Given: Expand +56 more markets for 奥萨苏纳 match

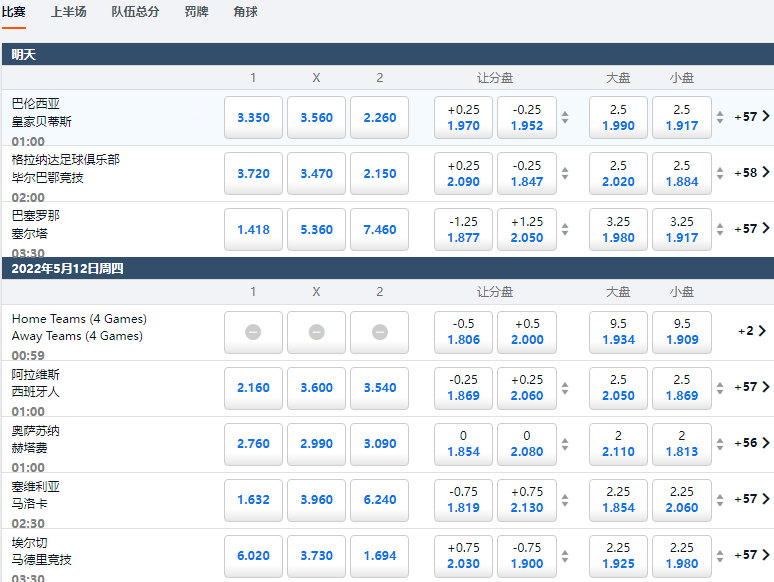Looking at the screenshot, I should click(x=751, y=443).
